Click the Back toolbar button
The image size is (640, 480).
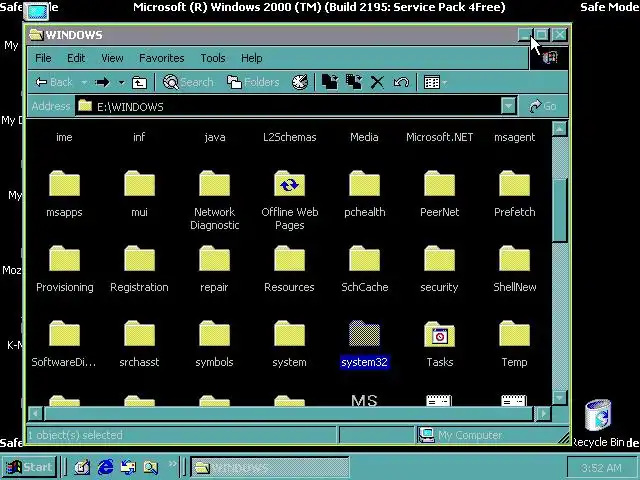[54, 82]
